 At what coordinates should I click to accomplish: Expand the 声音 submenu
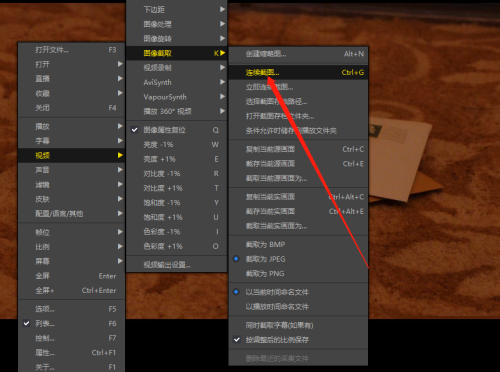71,170
